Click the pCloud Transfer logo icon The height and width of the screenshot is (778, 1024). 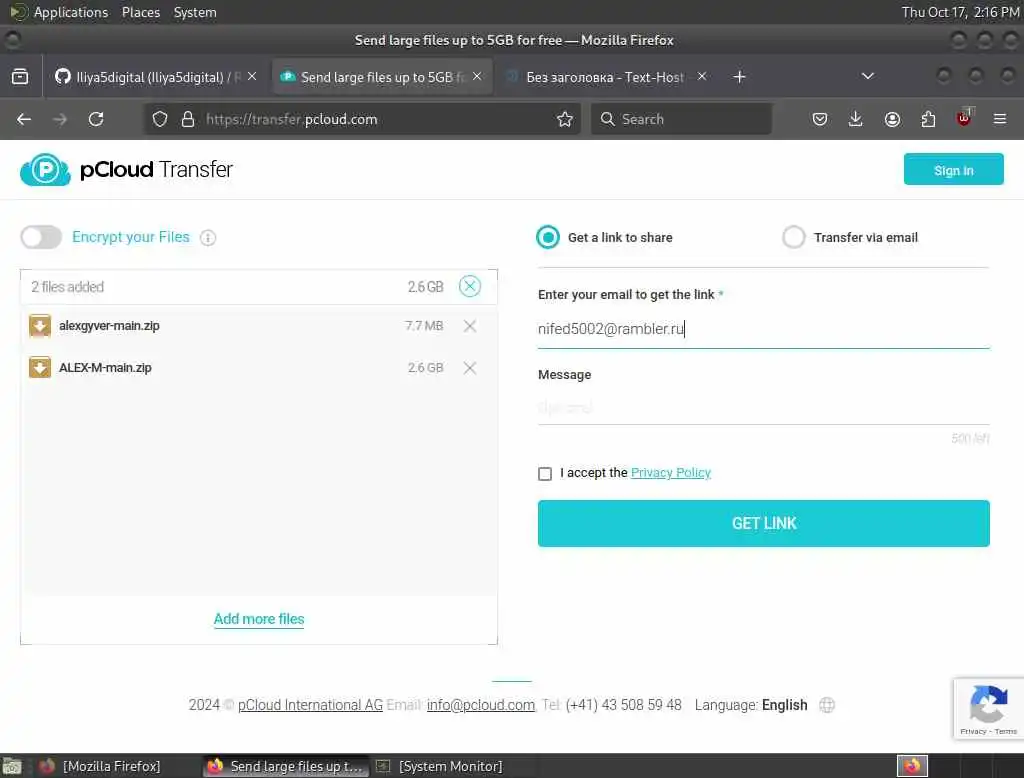pyautogui.click(x=45, y=170)
